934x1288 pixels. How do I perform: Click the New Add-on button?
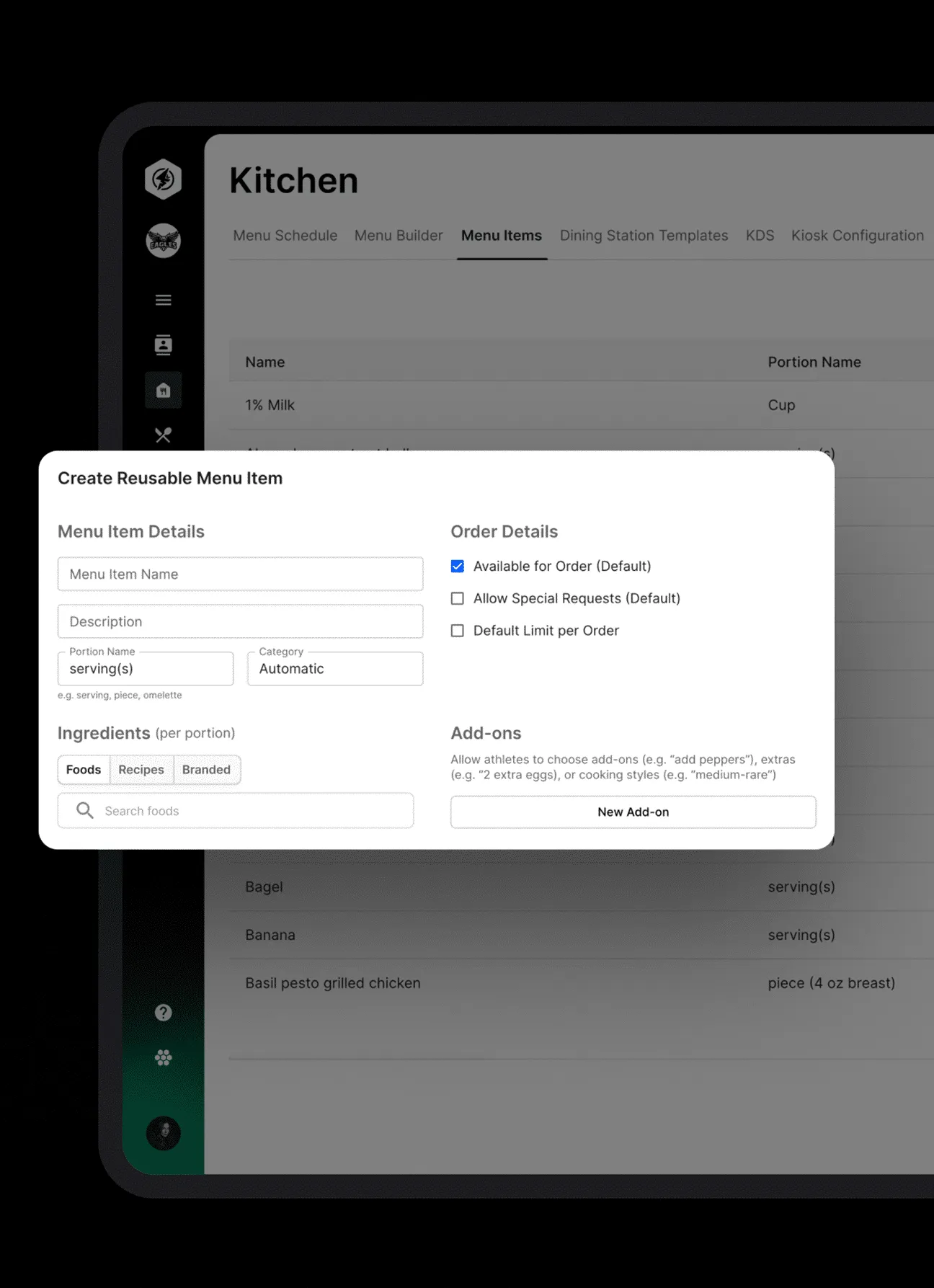[633, 812]
